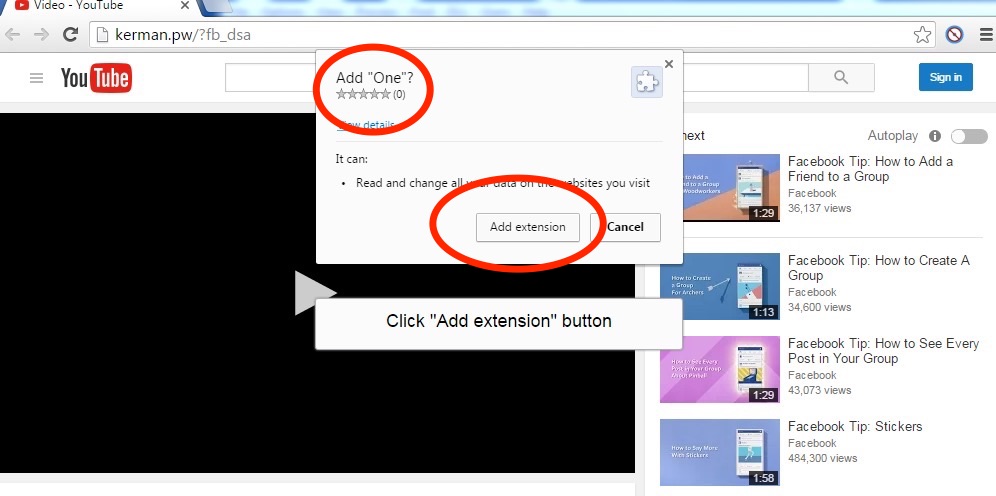Reload the page with refresh icon
996x496 pixels.
click(x=71, y=34)
